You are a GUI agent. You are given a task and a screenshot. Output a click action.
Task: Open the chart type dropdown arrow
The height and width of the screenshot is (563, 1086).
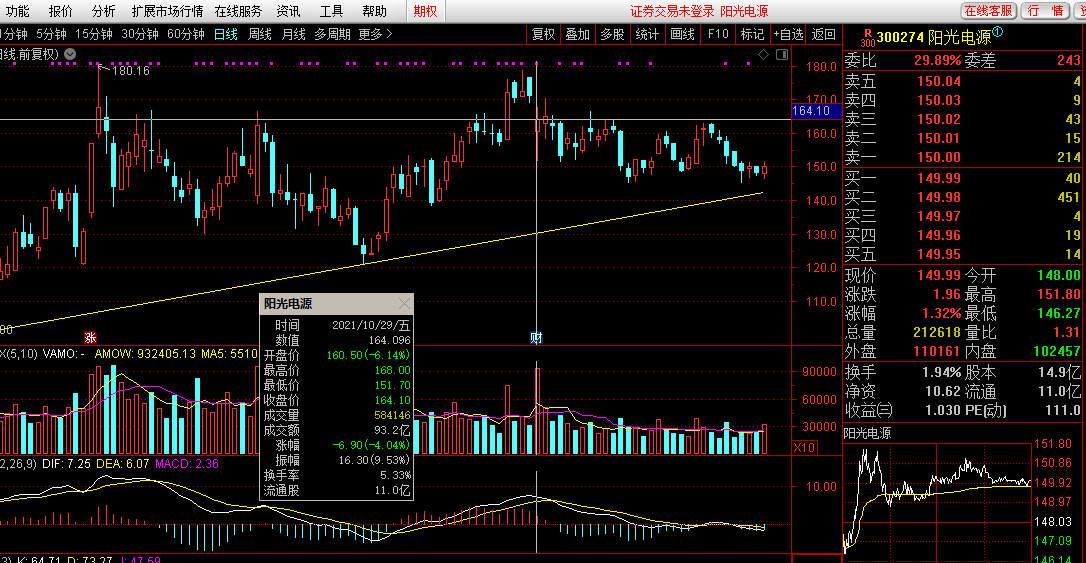tap(70, 54)
